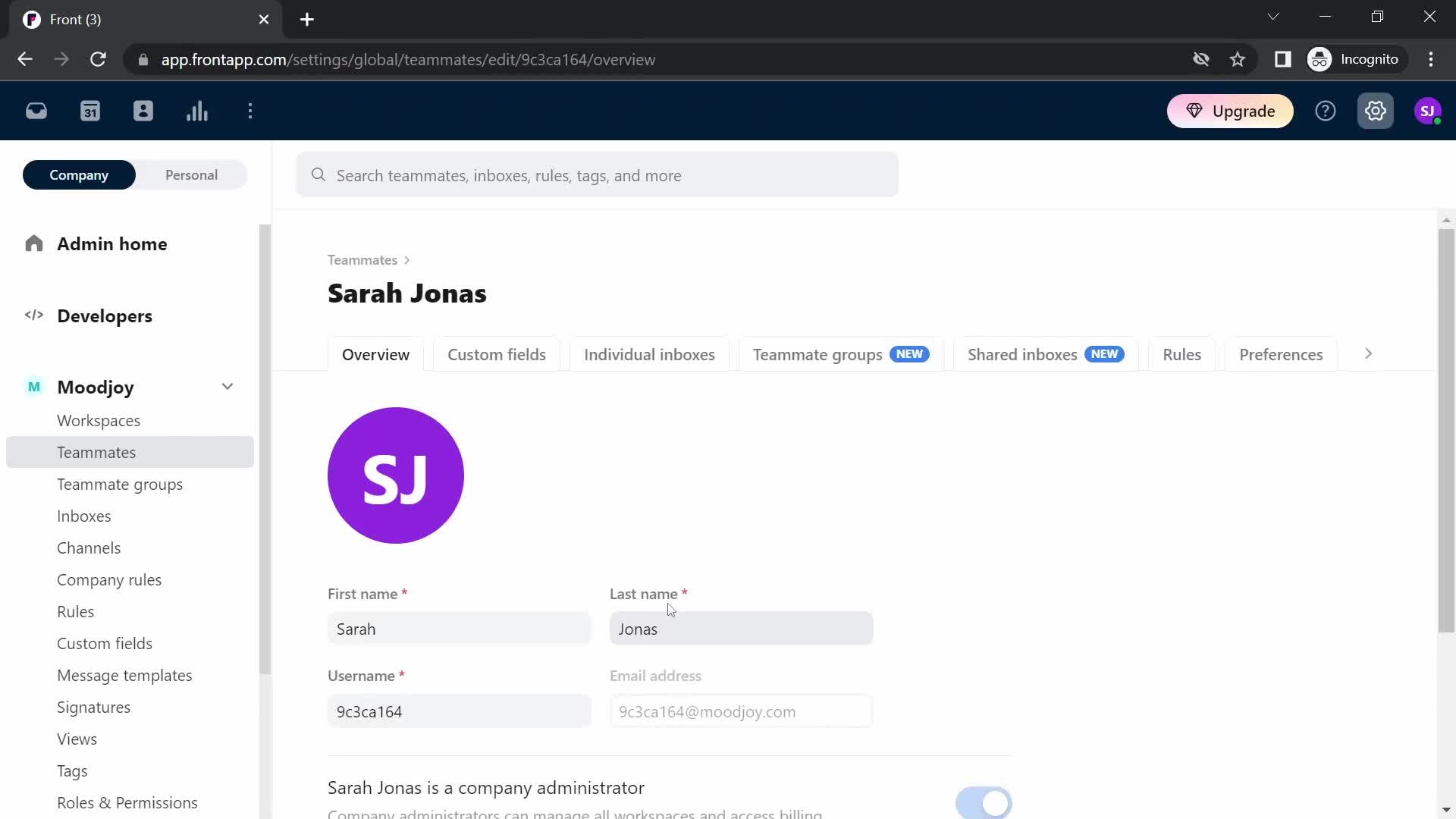This screenshot has height=819, width=1456.
Task: Click the contacts book icon
Action: (144, 111)
